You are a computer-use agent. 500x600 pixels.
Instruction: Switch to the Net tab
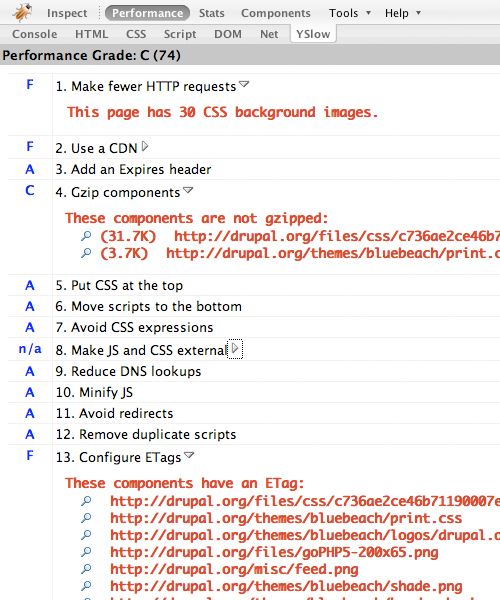[269, 34]
